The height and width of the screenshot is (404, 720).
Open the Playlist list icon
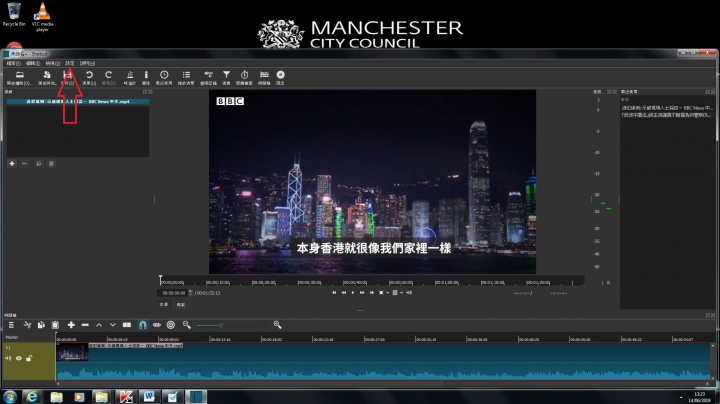point(186,75)
